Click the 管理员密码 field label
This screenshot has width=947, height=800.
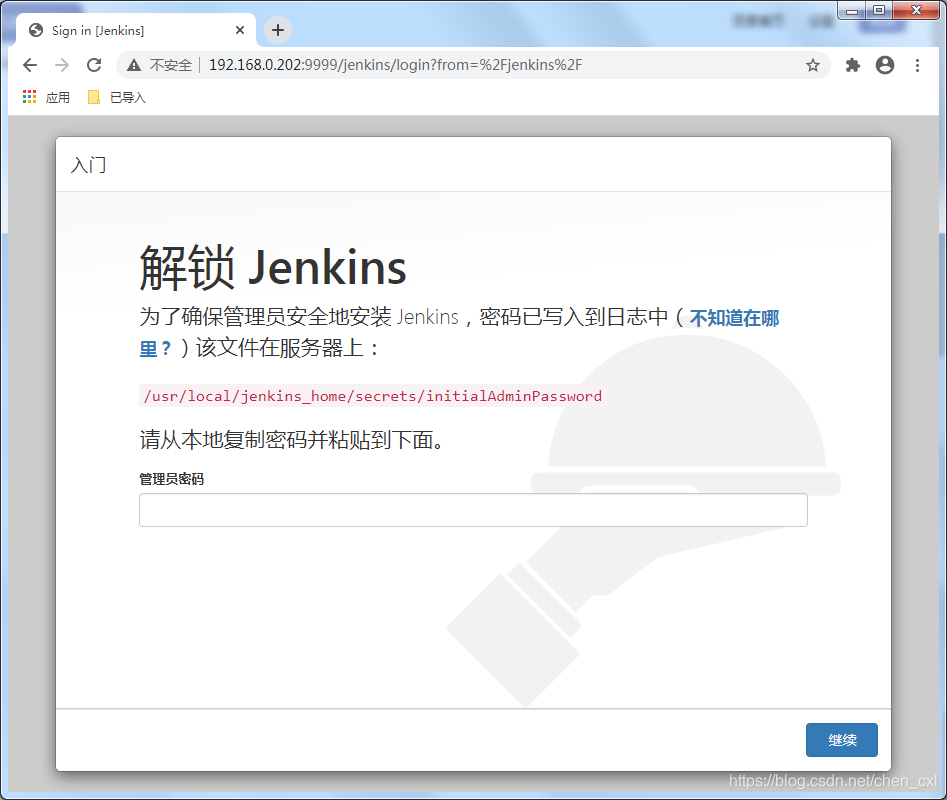(x=172, y=479)
